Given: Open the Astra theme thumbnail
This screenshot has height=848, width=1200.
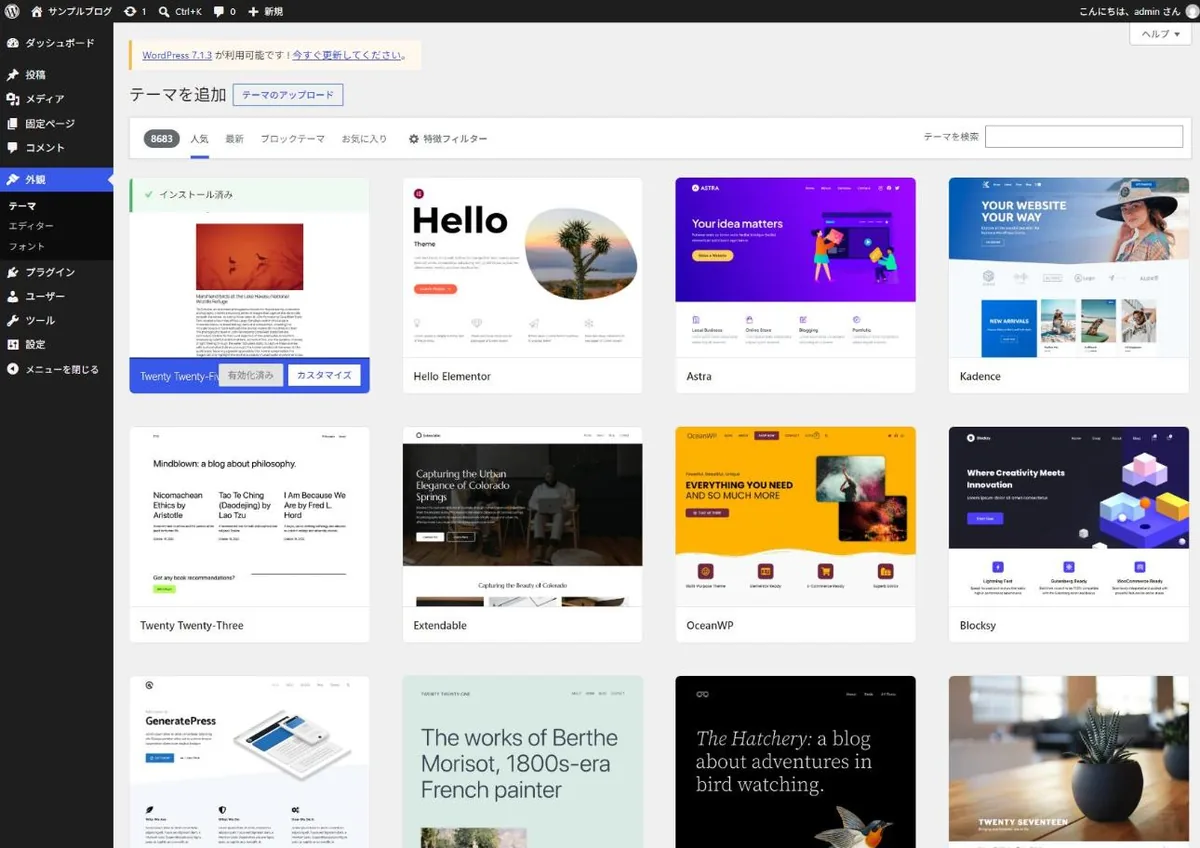Looking at the screenshot, I should 795,267.
